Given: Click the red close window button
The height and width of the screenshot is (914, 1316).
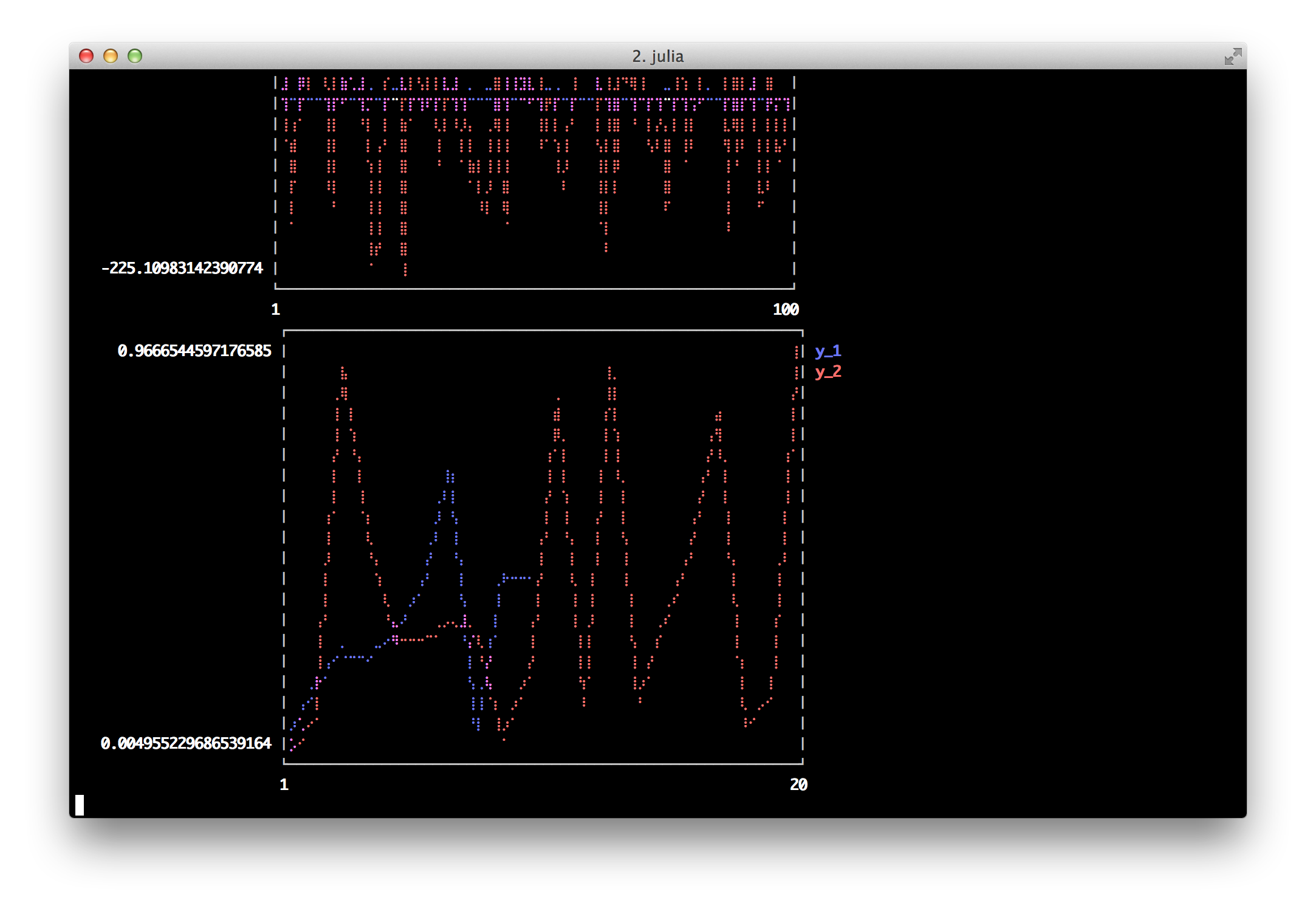Looking at the screenshot, I should (86, 56).
